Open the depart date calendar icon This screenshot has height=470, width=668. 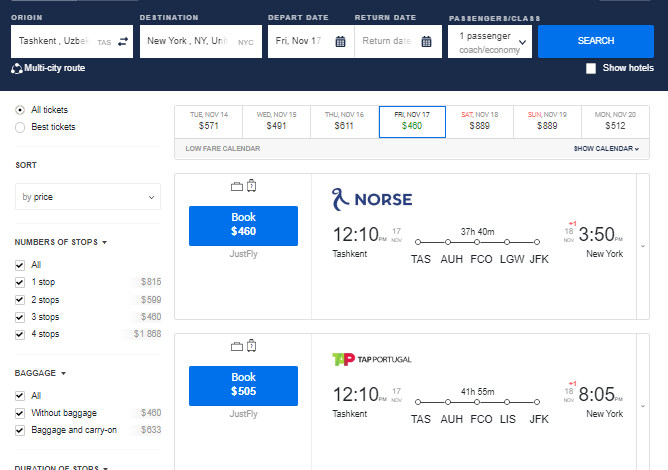click(340, 42)
